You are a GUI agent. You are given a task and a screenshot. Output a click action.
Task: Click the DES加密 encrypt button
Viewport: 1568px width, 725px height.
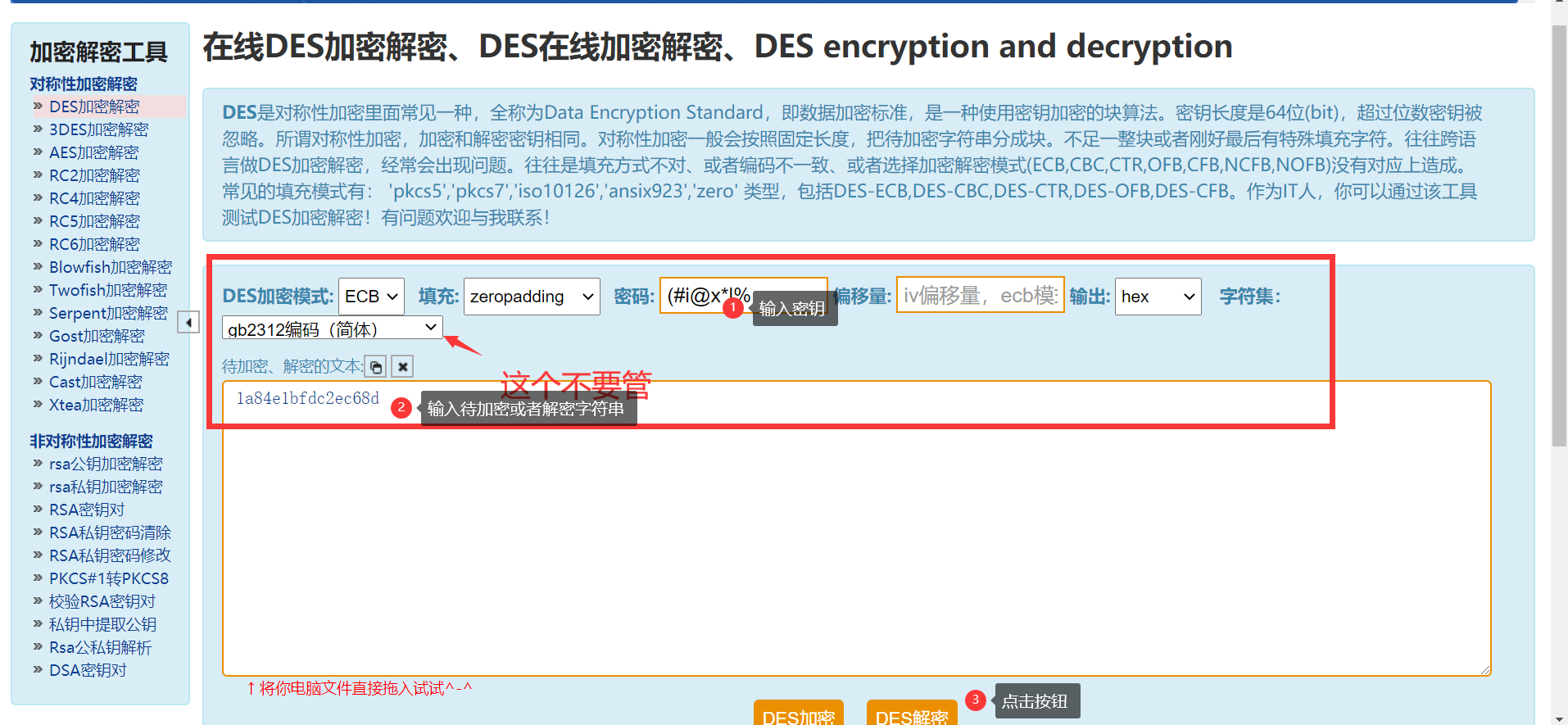point(799,714)
